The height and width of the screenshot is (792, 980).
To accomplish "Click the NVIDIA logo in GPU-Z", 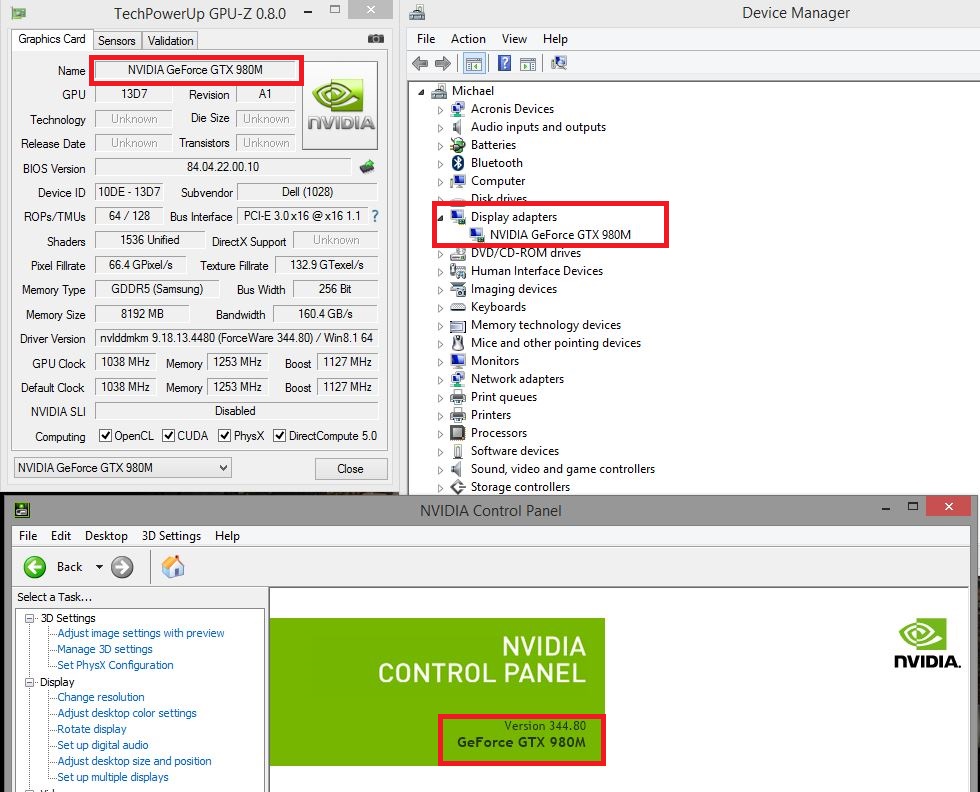I will [x=341, y=105].
